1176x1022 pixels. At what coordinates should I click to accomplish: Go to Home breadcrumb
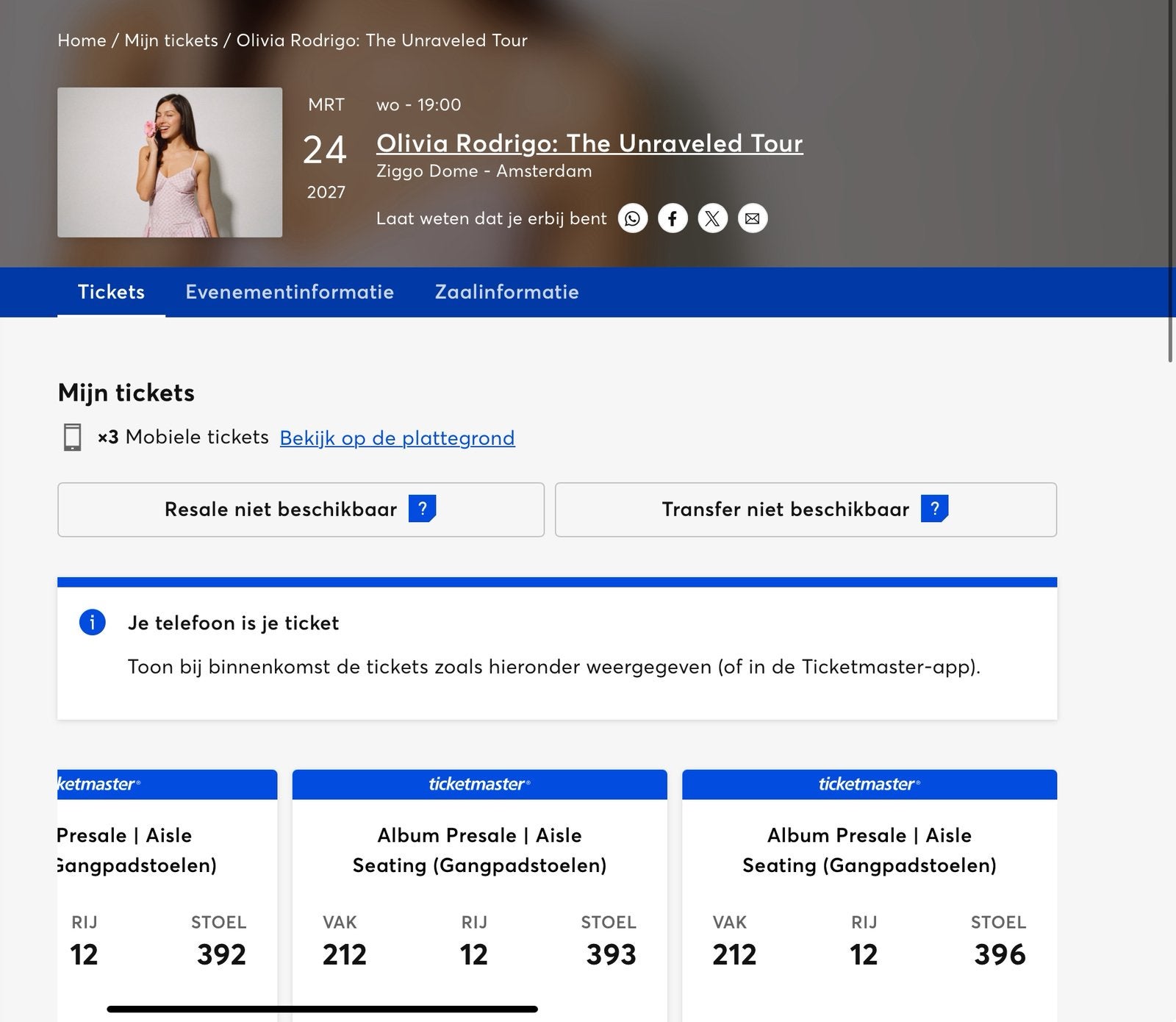coord(82,40)
